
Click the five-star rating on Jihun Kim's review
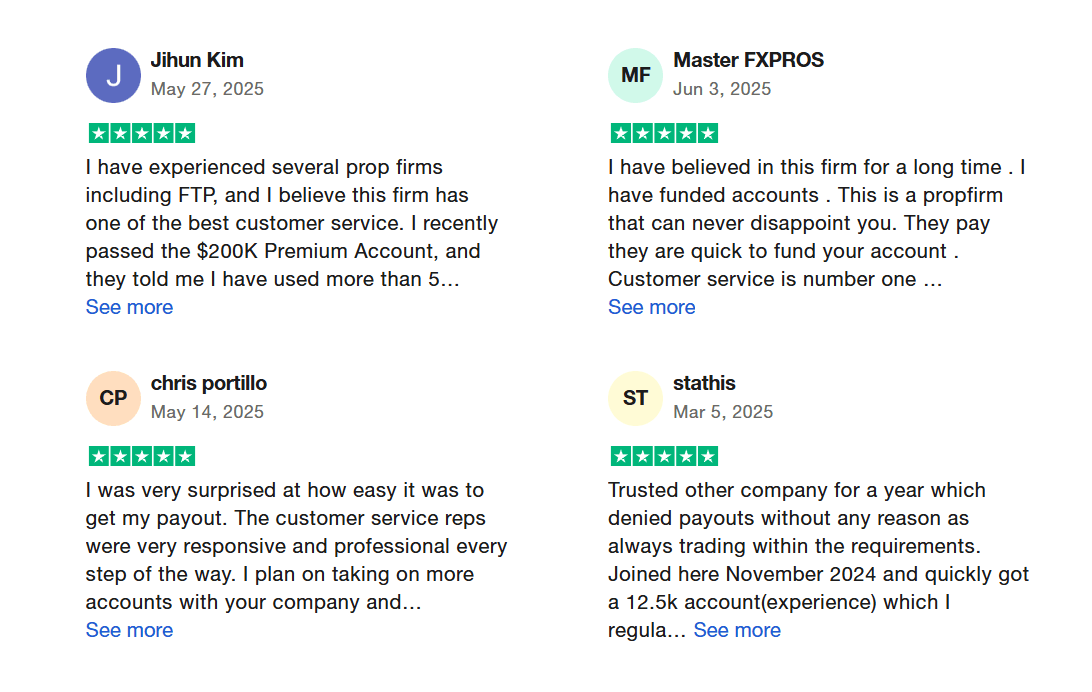pos(142,133)
